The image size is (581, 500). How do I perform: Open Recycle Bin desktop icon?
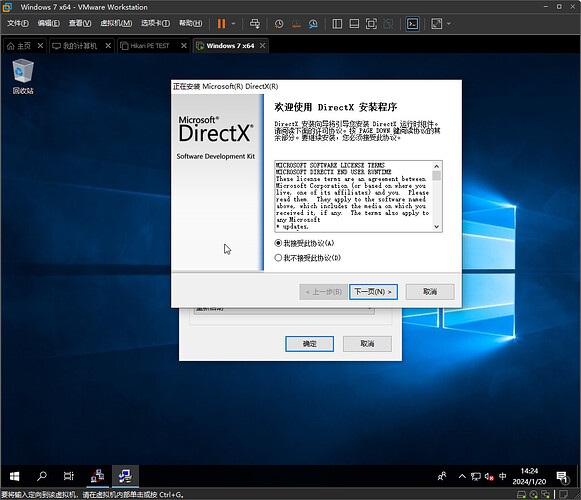[23, 76]
